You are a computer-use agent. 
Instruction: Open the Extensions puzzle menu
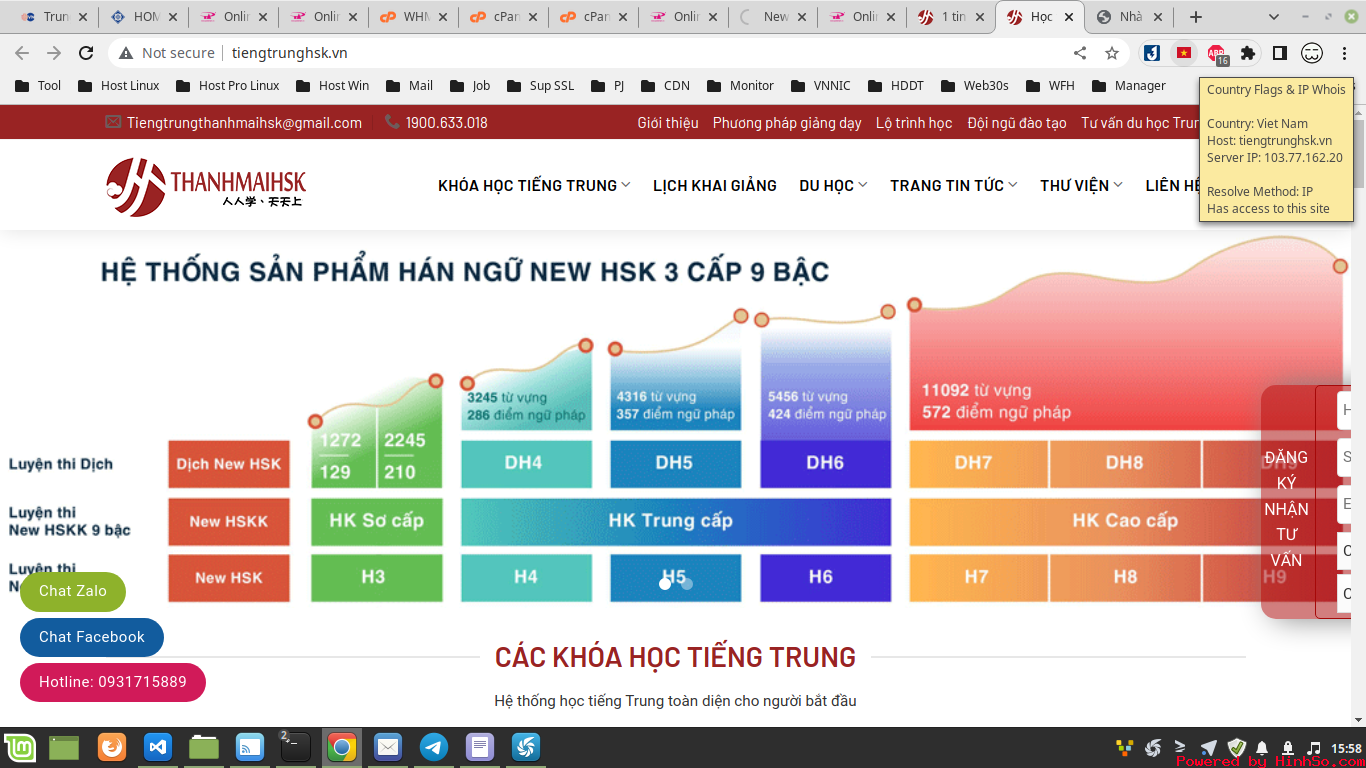click(x=1248, y=53)
